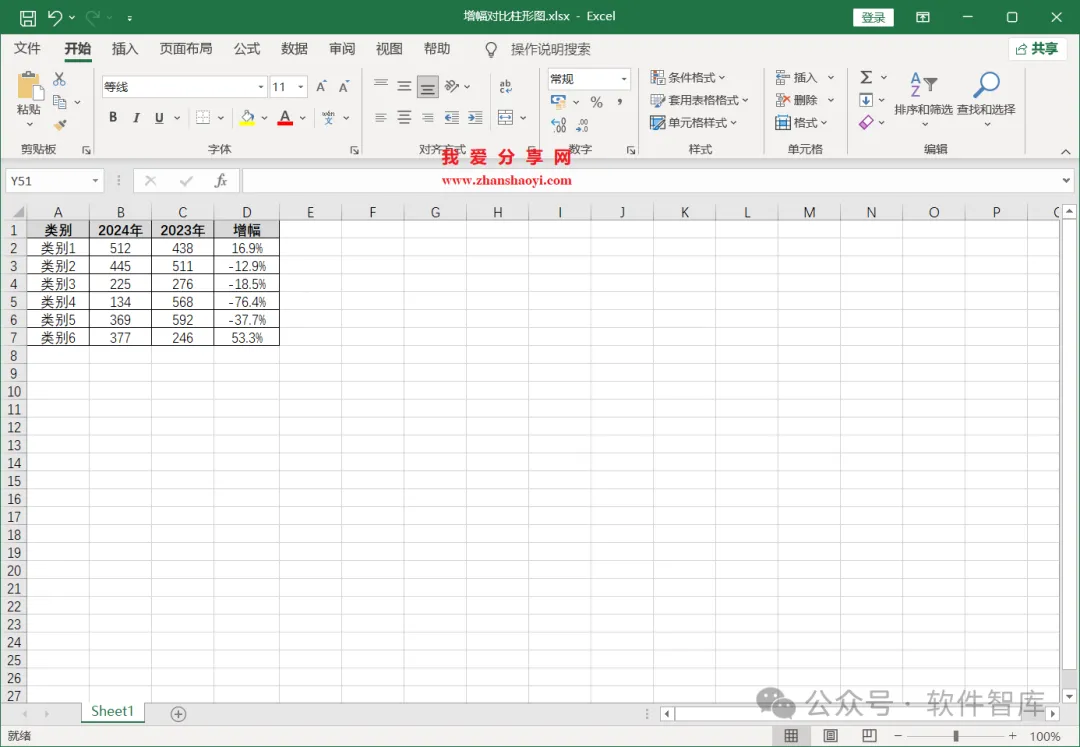
Task: Switch to Page Layout view in status bar
Action: click(x=831, y=736)
